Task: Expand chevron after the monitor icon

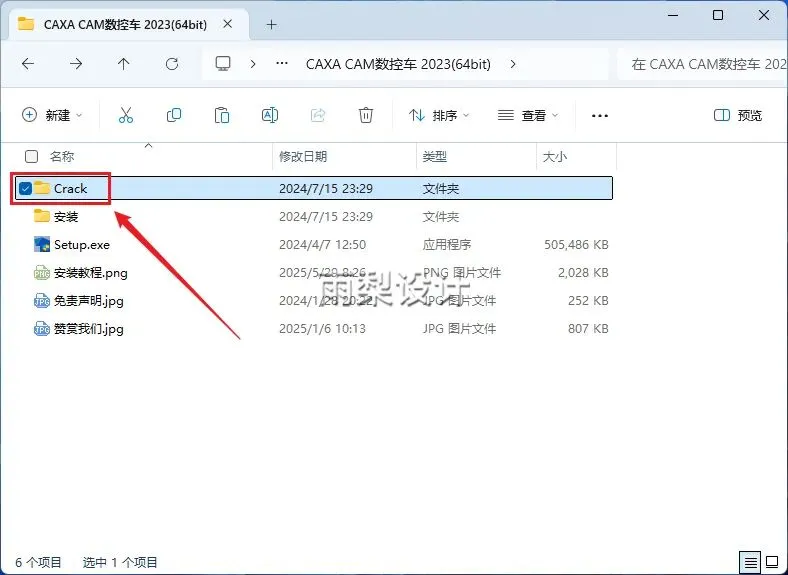Action: click(x=253, y=64)
